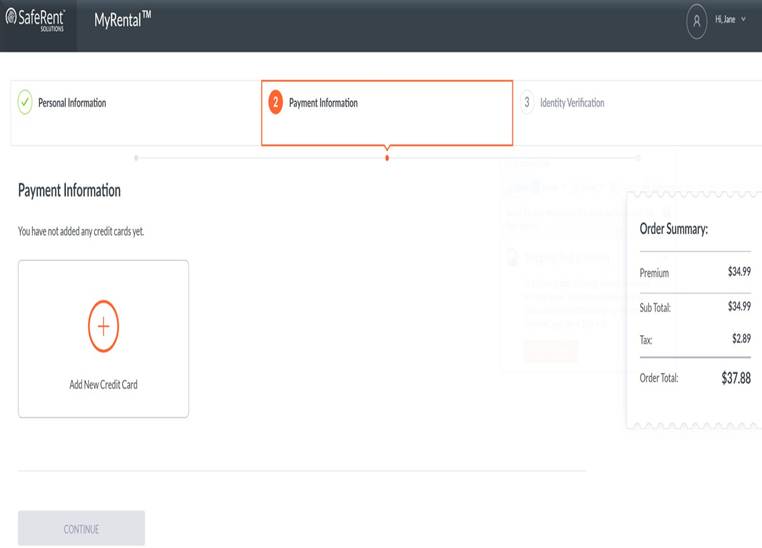The image size is (762, 548).
Task: Click the Add New Credit Card label
Action: pyautogui.click(x=104, y=385)
